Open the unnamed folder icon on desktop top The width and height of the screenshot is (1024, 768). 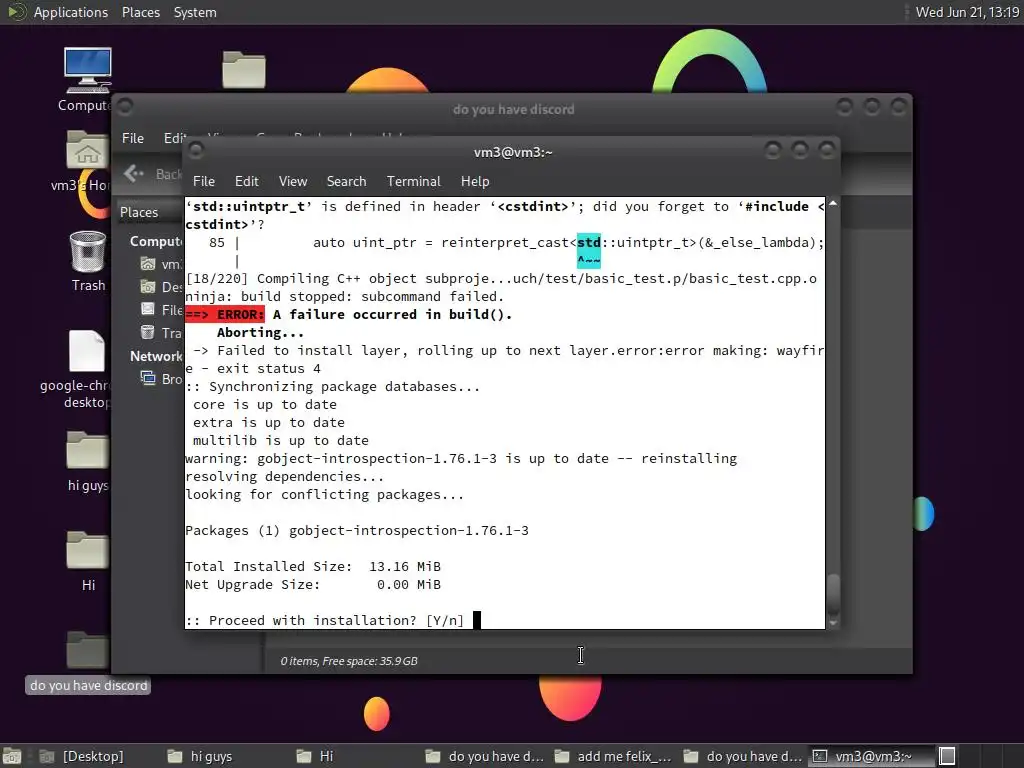(244, 69)
